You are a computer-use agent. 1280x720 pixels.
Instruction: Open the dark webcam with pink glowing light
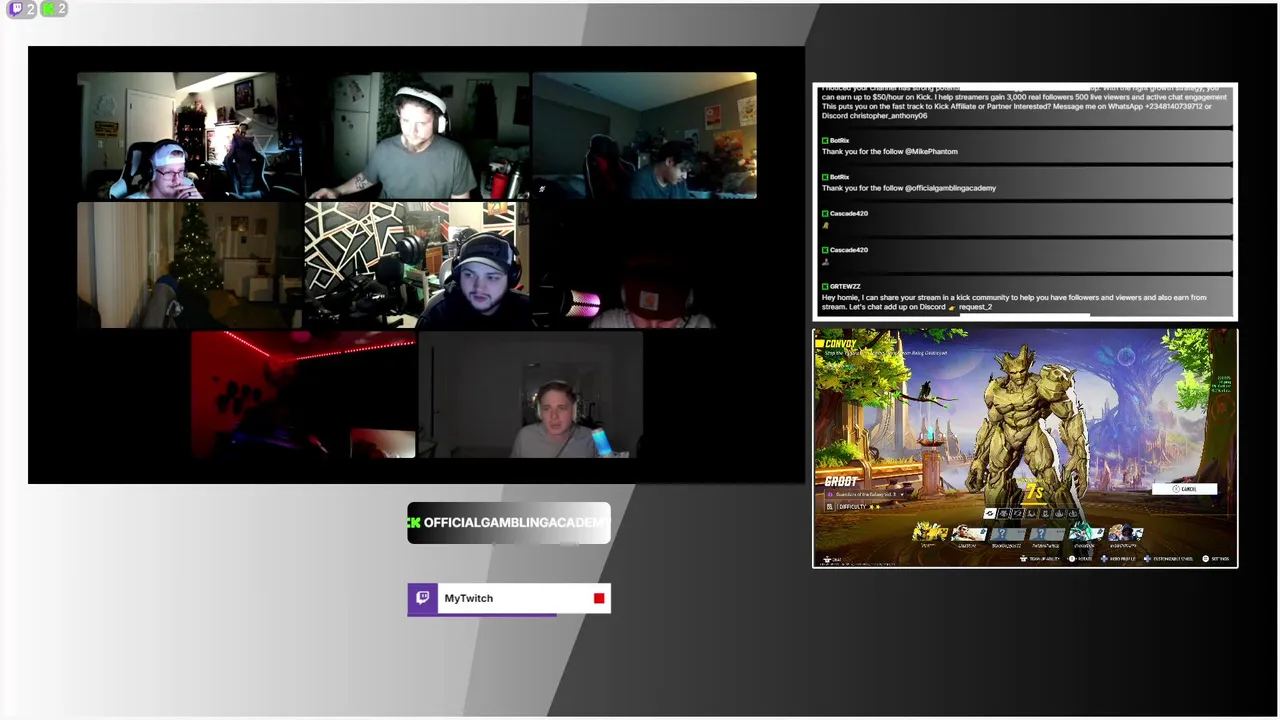click(644, 265)
